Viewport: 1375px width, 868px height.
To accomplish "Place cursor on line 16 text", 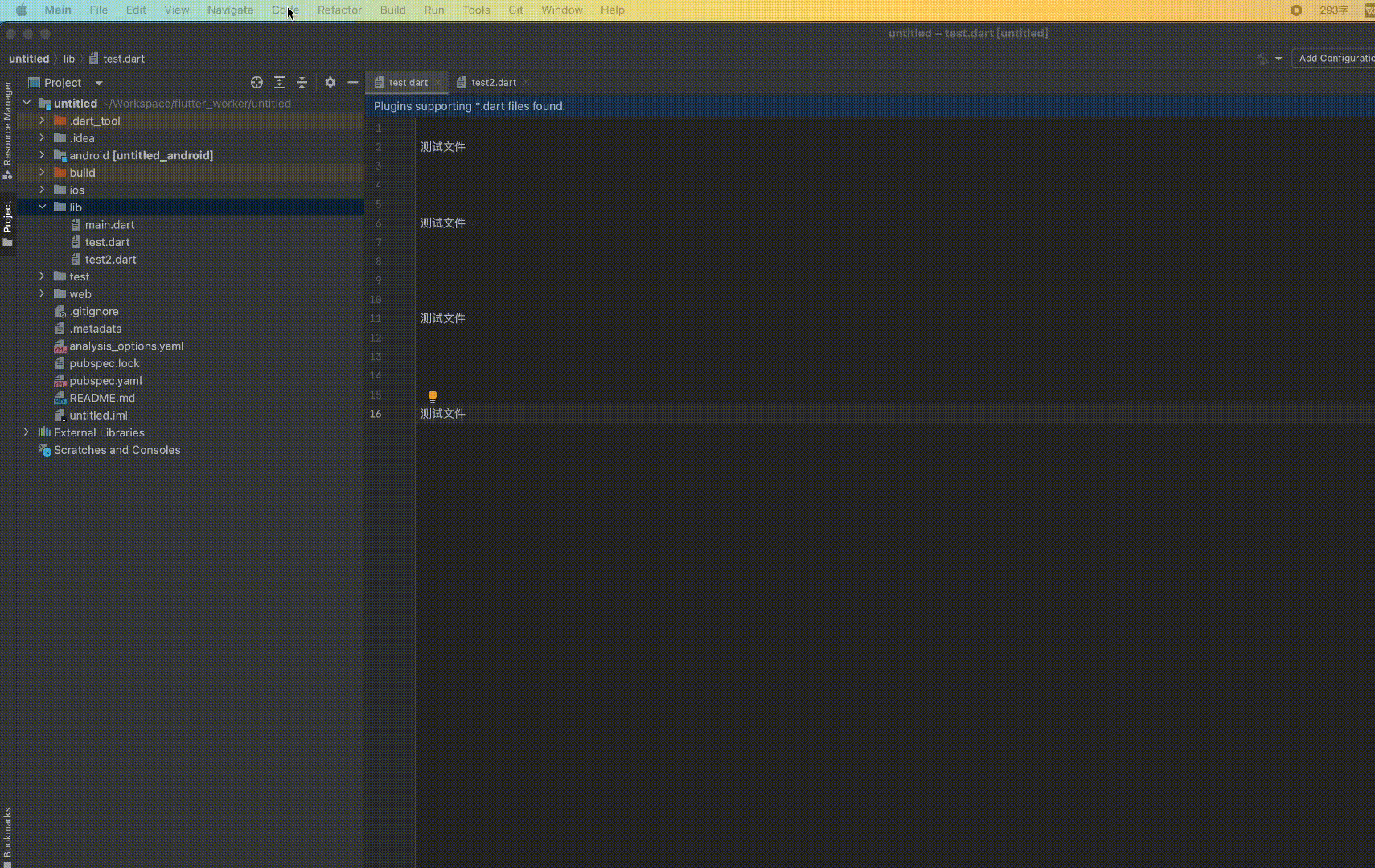I will click(443, 414).
